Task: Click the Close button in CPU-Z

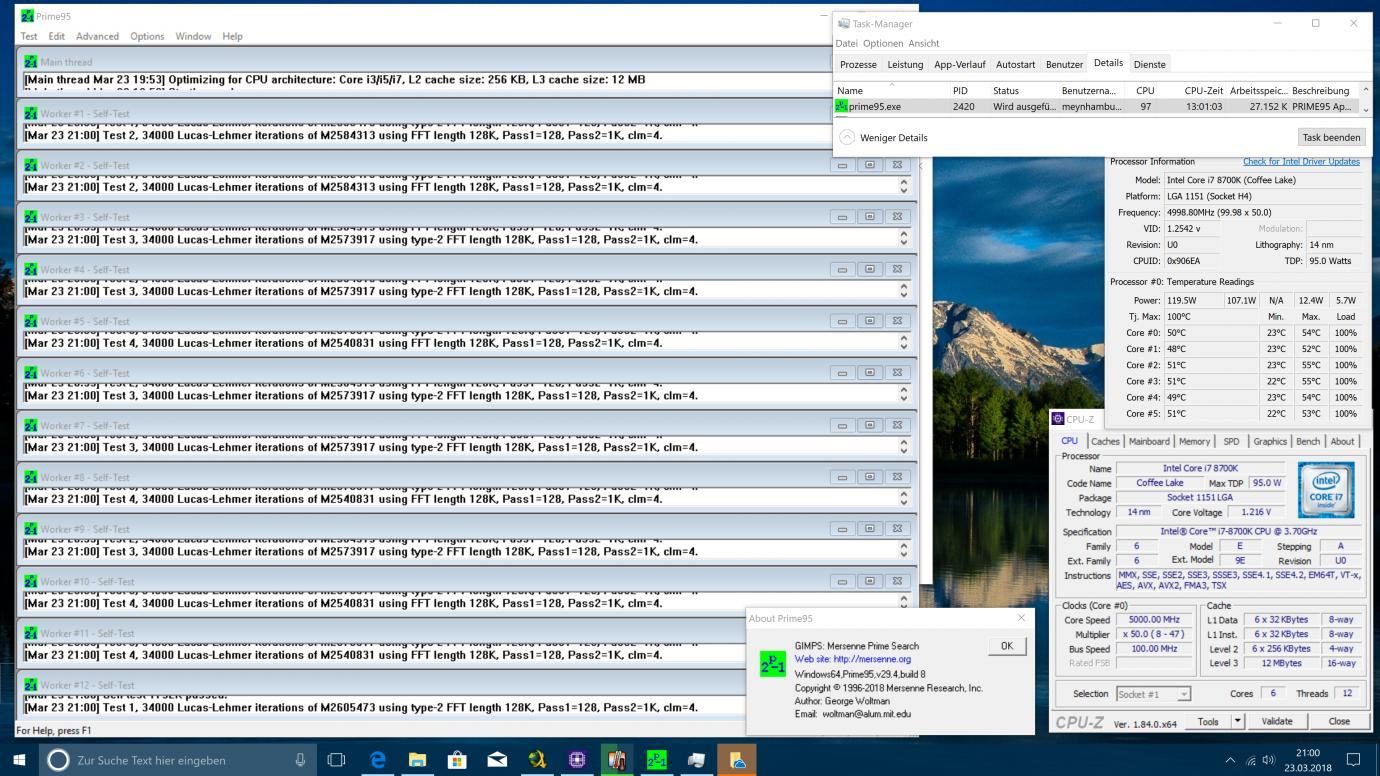Action: pos(1338,721)
